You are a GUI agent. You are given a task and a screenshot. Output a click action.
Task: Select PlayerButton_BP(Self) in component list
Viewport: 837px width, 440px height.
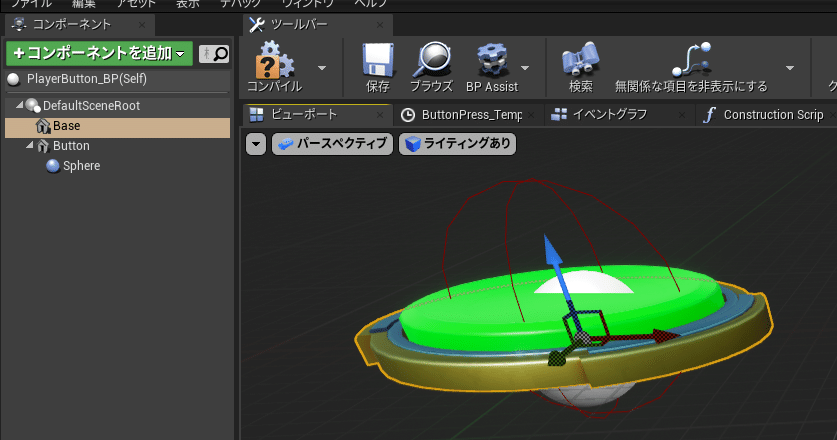point(117,79)
